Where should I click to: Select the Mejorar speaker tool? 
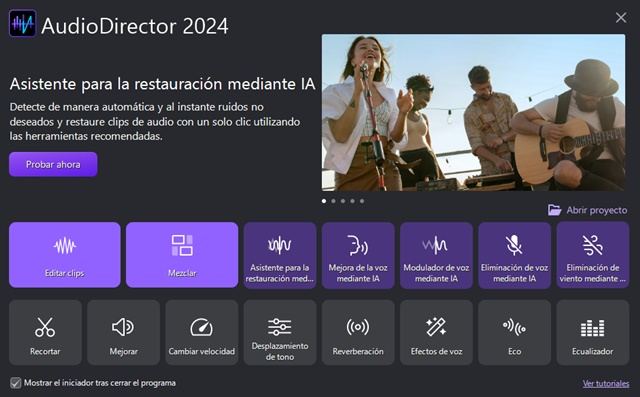(123, 333)
